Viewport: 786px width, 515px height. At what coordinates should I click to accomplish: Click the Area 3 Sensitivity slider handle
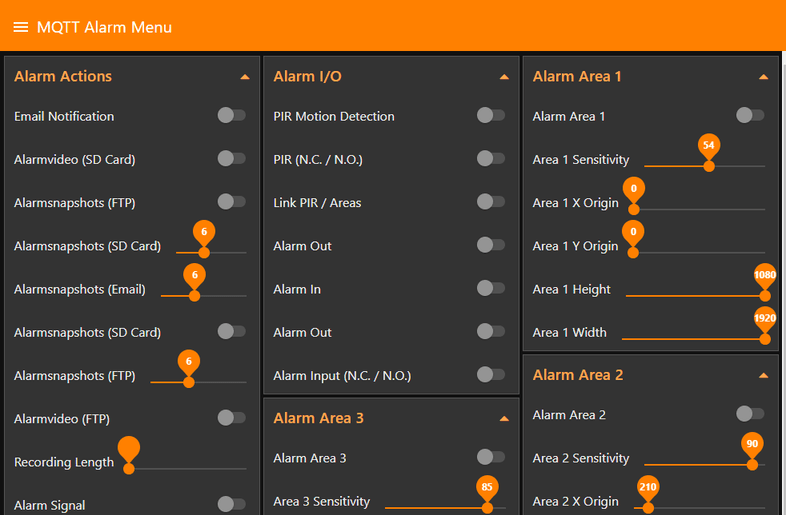pos(487,507)
